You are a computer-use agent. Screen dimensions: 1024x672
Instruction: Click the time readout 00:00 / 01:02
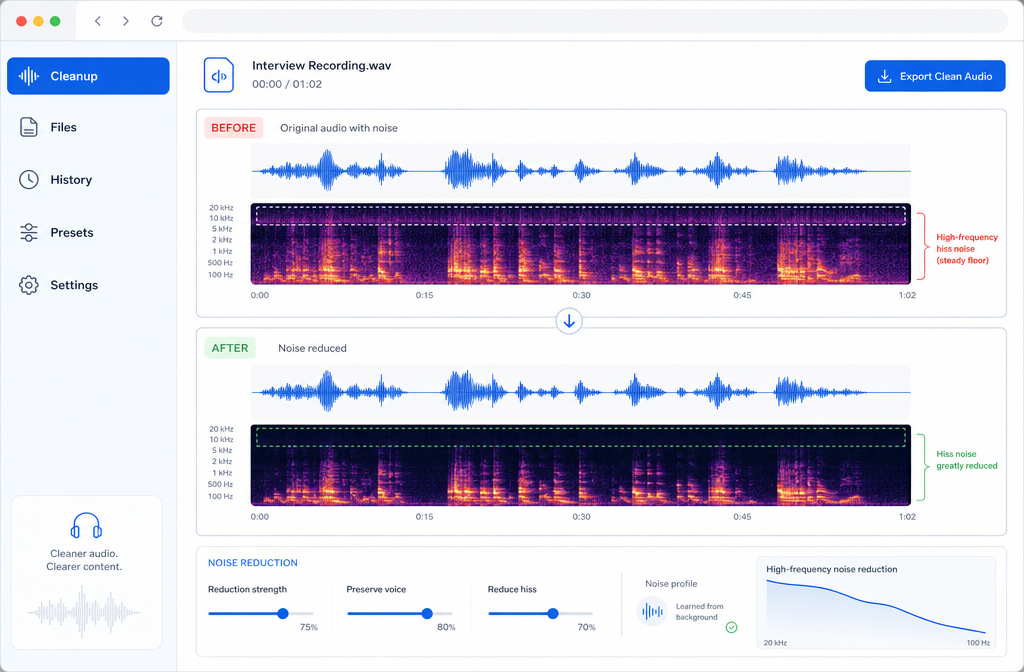pyautogui.click(x=287, y=84)
